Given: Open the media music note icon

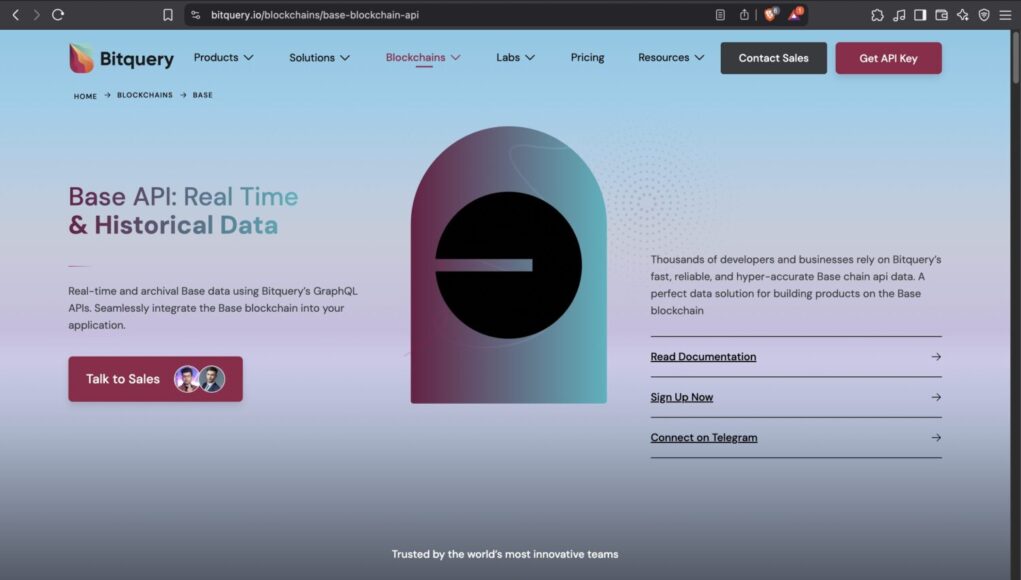Looking at the screenshot, I should 899,14.
